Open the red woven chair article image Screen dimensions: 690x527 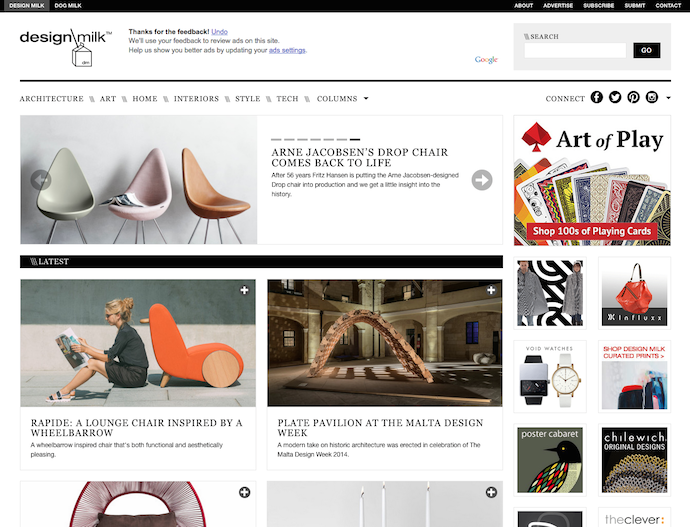(x=138, y=504)
